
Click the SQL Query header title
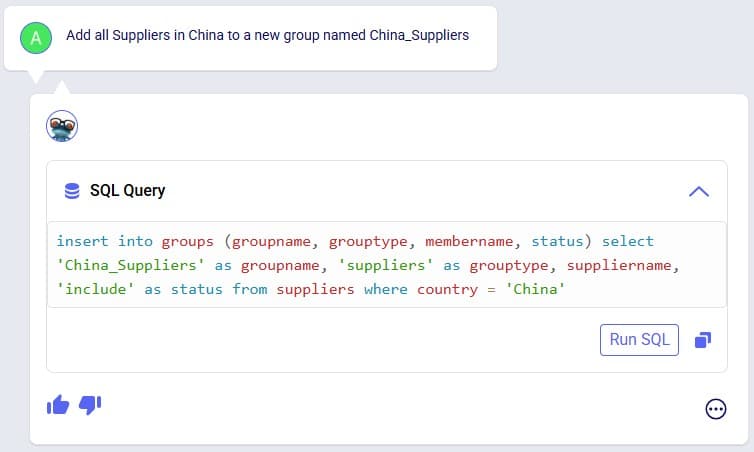[x=127, y=190]
